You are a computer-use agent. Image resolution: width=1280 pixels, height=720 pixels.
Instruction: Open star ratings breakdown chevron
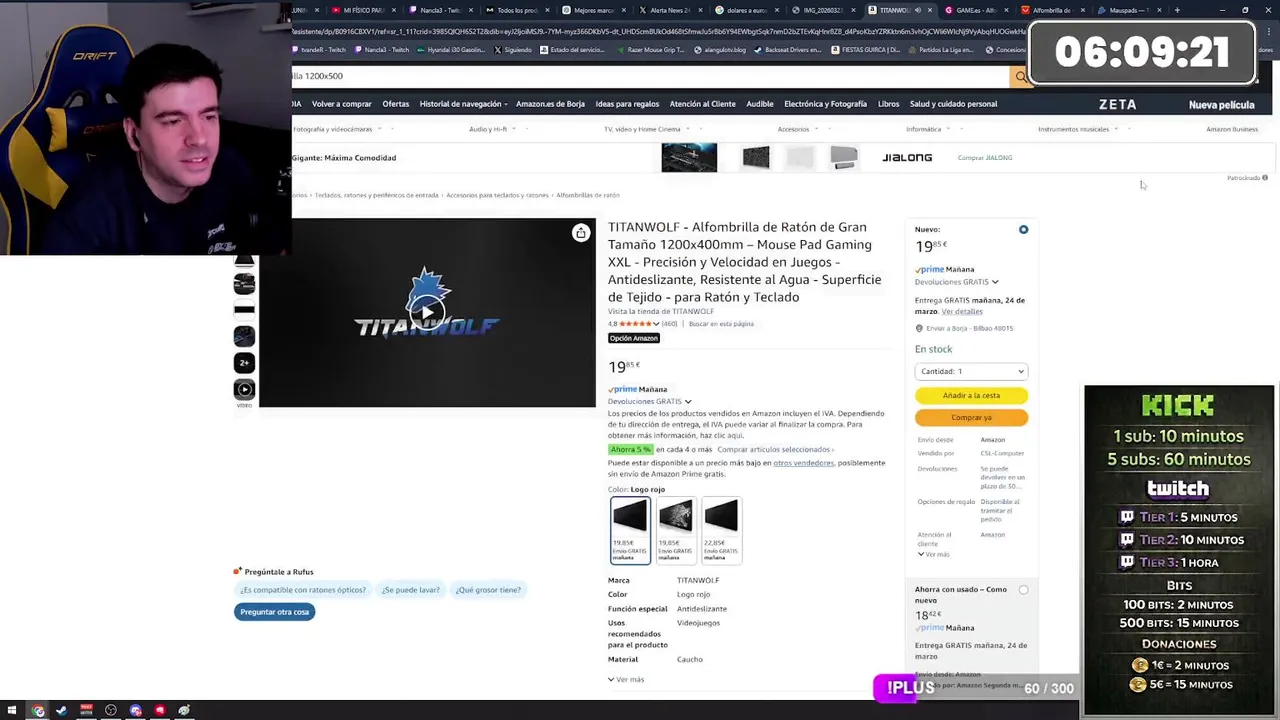coord(656,324)
